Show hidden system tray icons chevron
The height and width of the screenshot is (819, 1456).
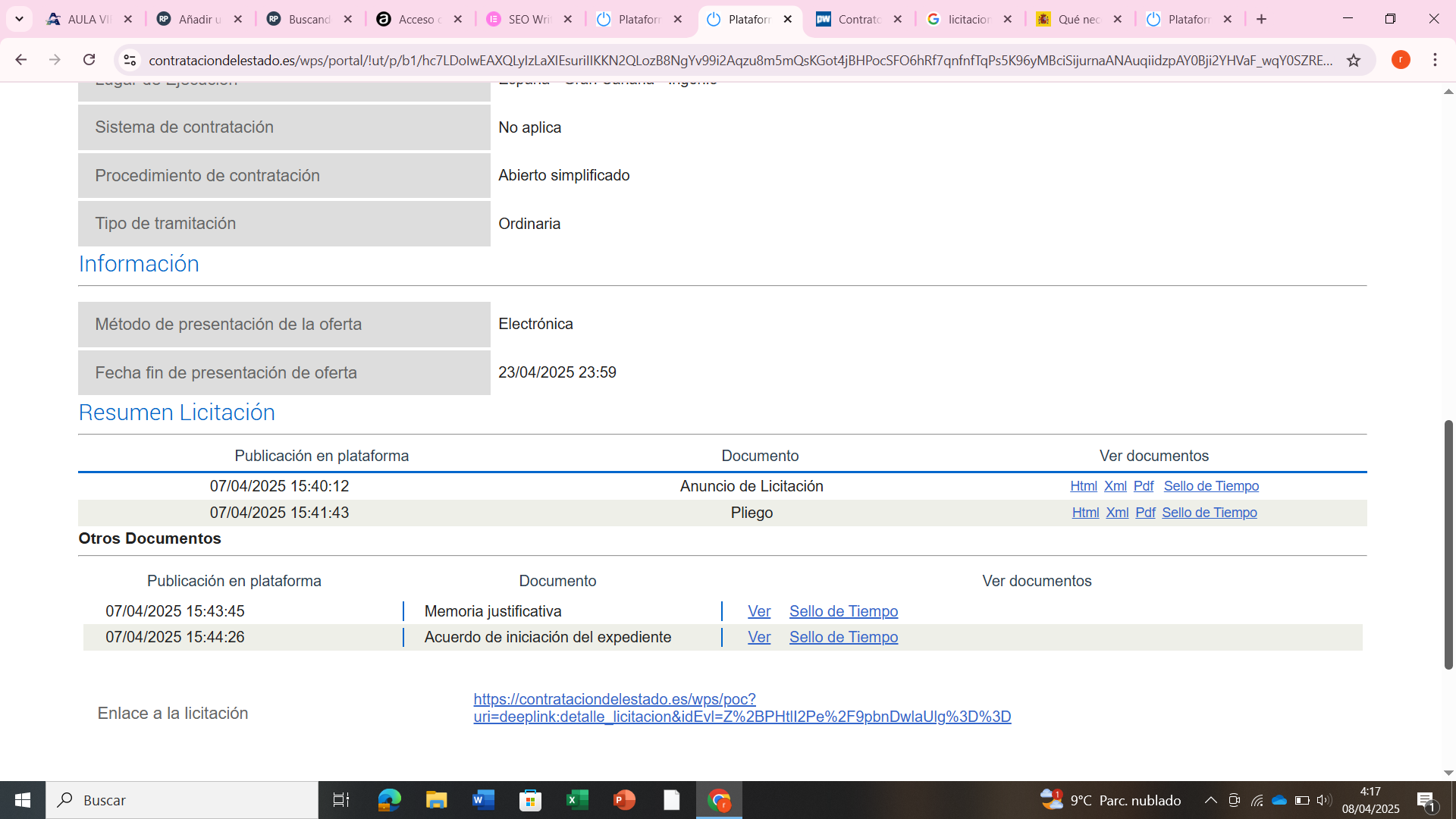pyautogui.click(x=1210, y=800)
